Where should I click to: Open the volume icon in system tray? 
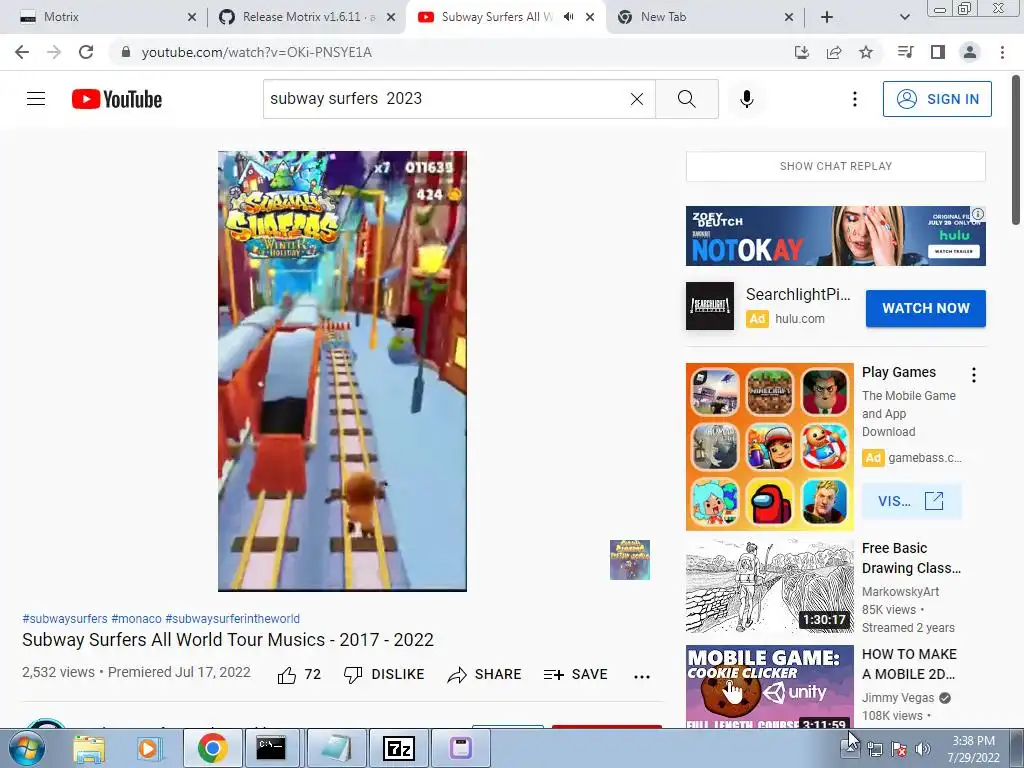[923, 749]
